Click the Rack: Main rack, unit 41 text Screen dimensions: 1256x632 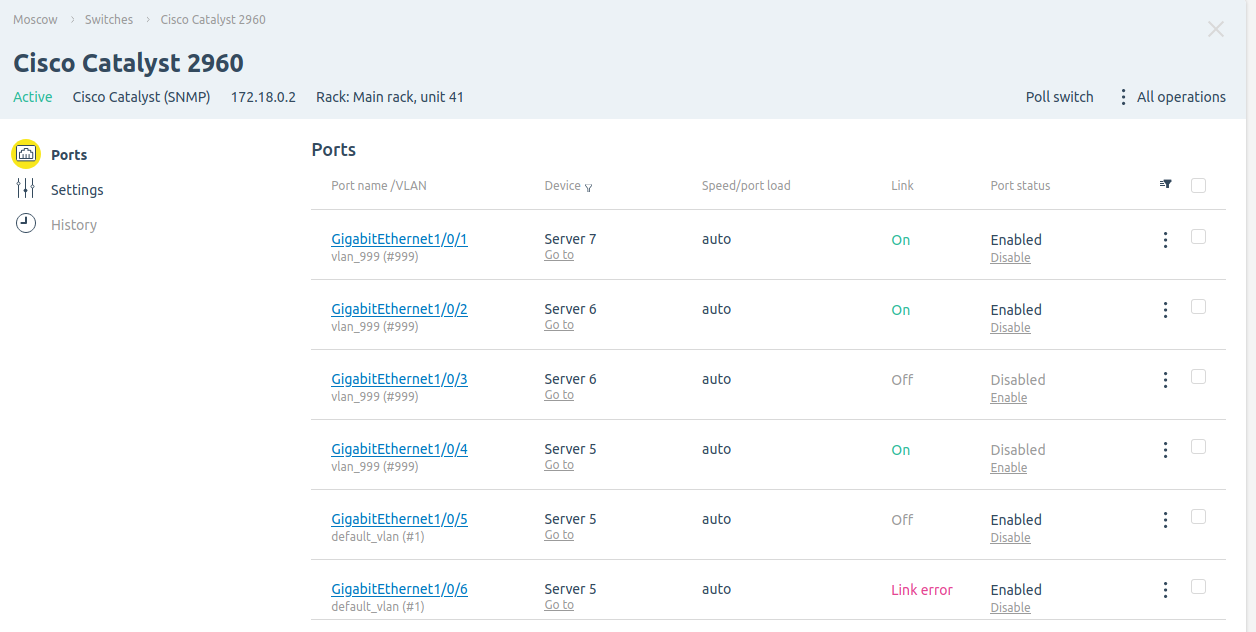[x=390, y=97]
